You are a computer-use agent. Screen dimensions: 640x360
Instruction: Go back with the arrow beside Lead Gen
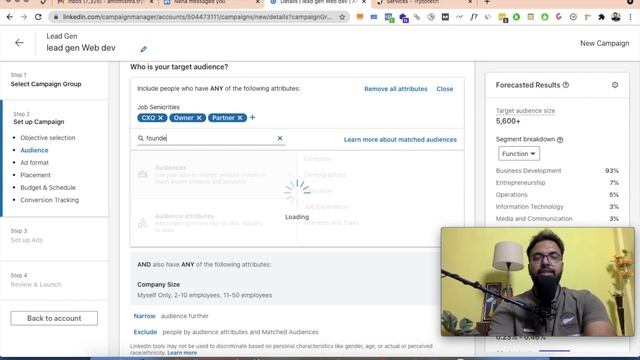tap(19, 43)
